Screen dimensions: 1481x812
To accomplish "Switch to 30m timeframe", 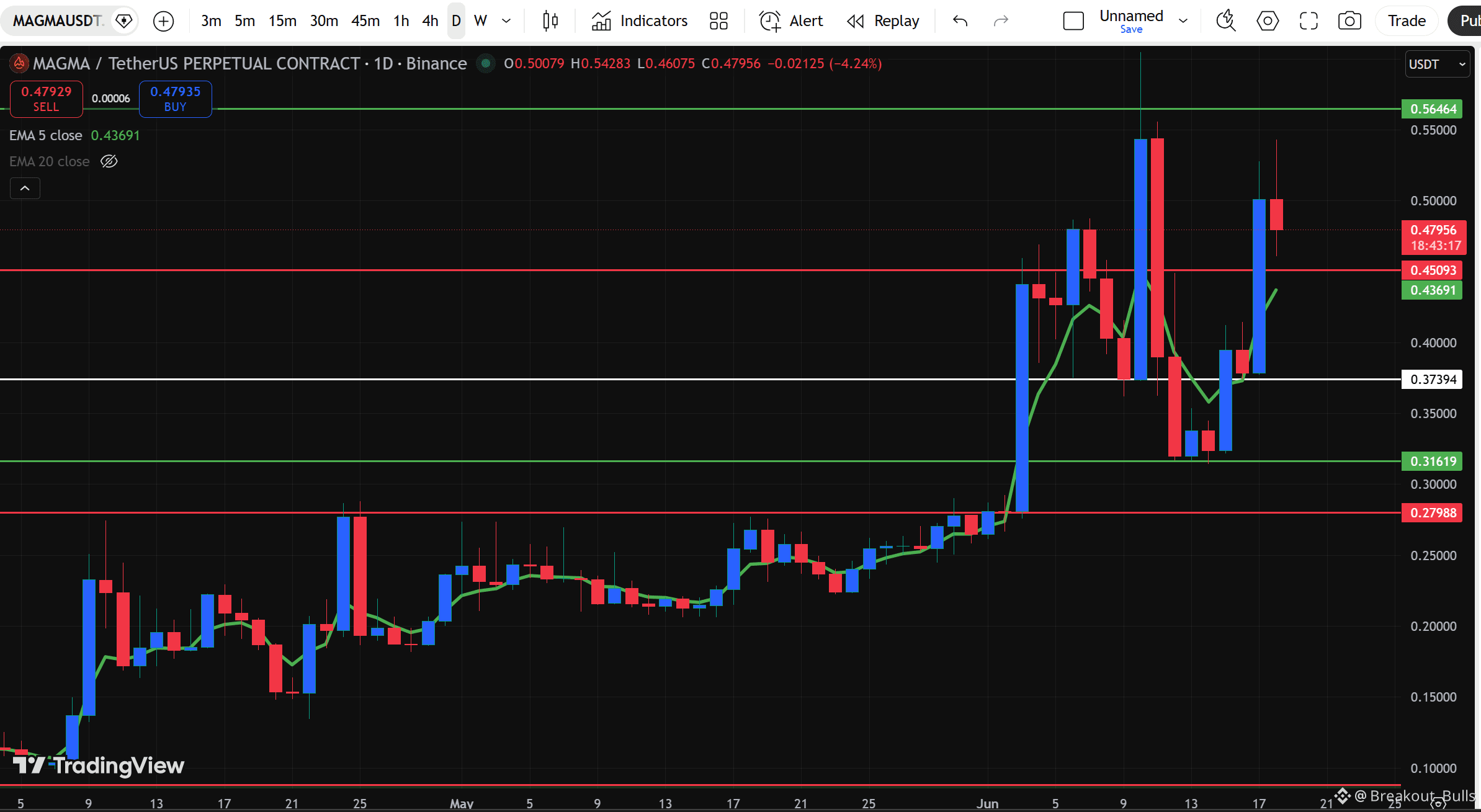I will (x=324, y=21).
